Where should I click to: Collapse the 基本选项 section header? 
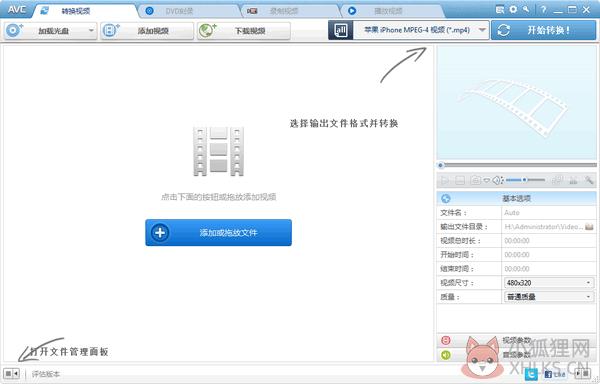point(517,199)
